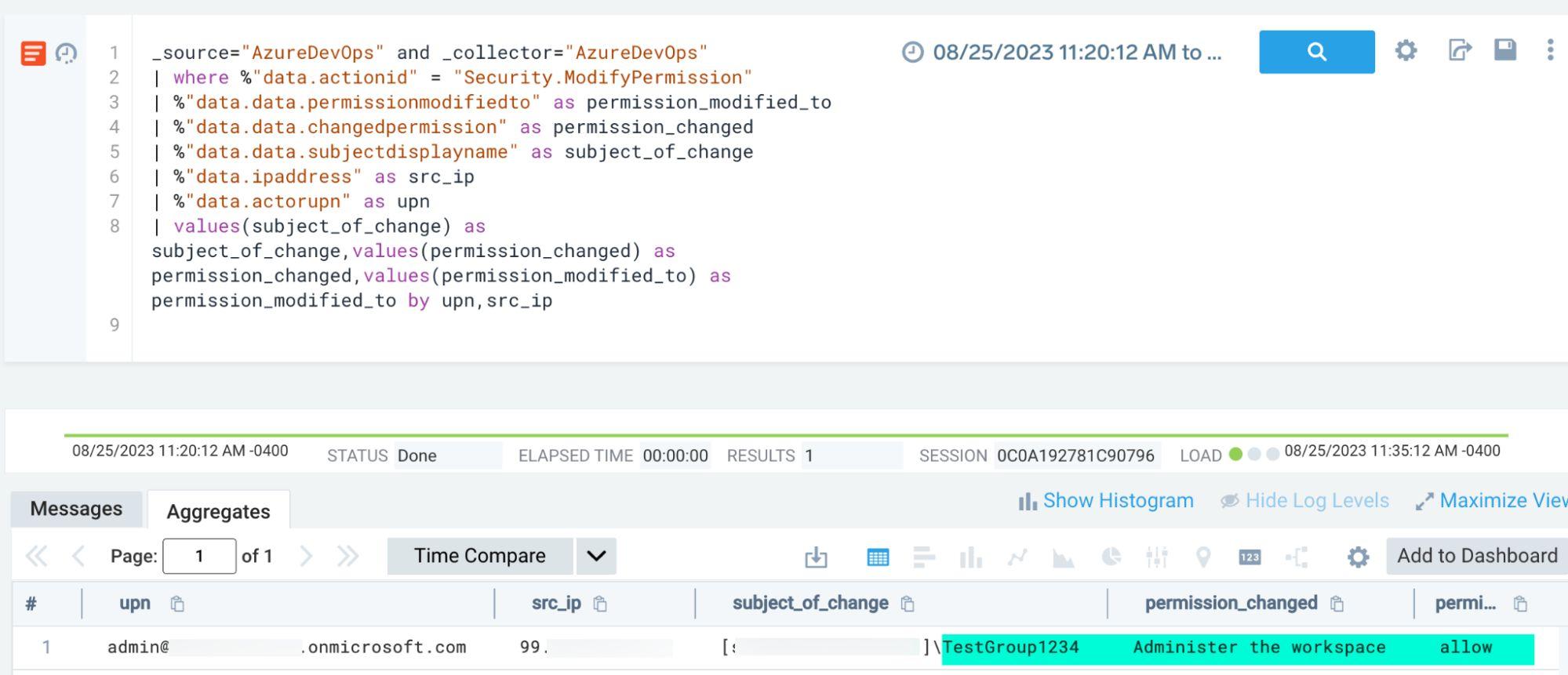
Task: Click the ELAPSED TIME 00:00:00 value
Action: [x=675, y=455]
